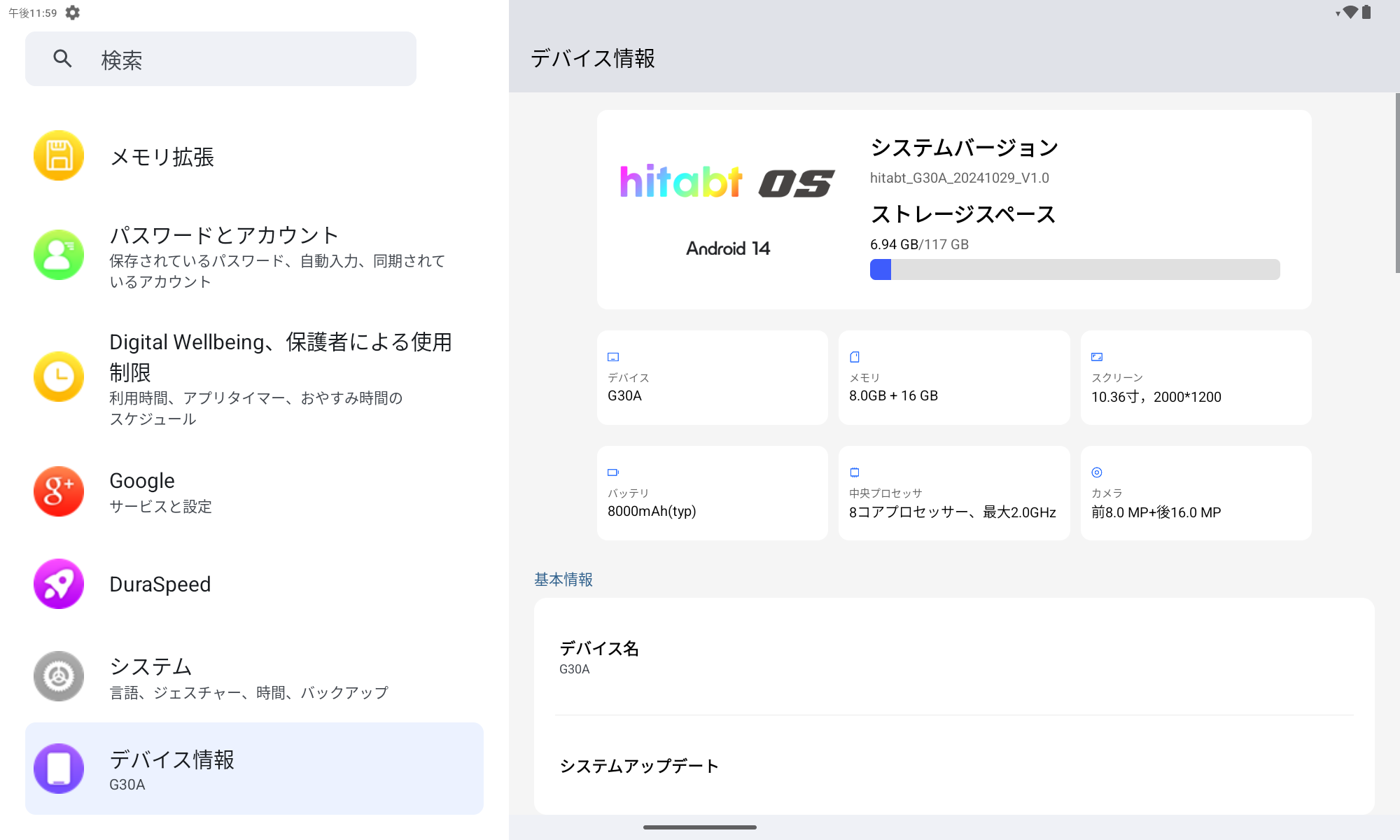Select the purple デバイス情報 tablet icon
The image size is (1400, 840).
point(59,769)
